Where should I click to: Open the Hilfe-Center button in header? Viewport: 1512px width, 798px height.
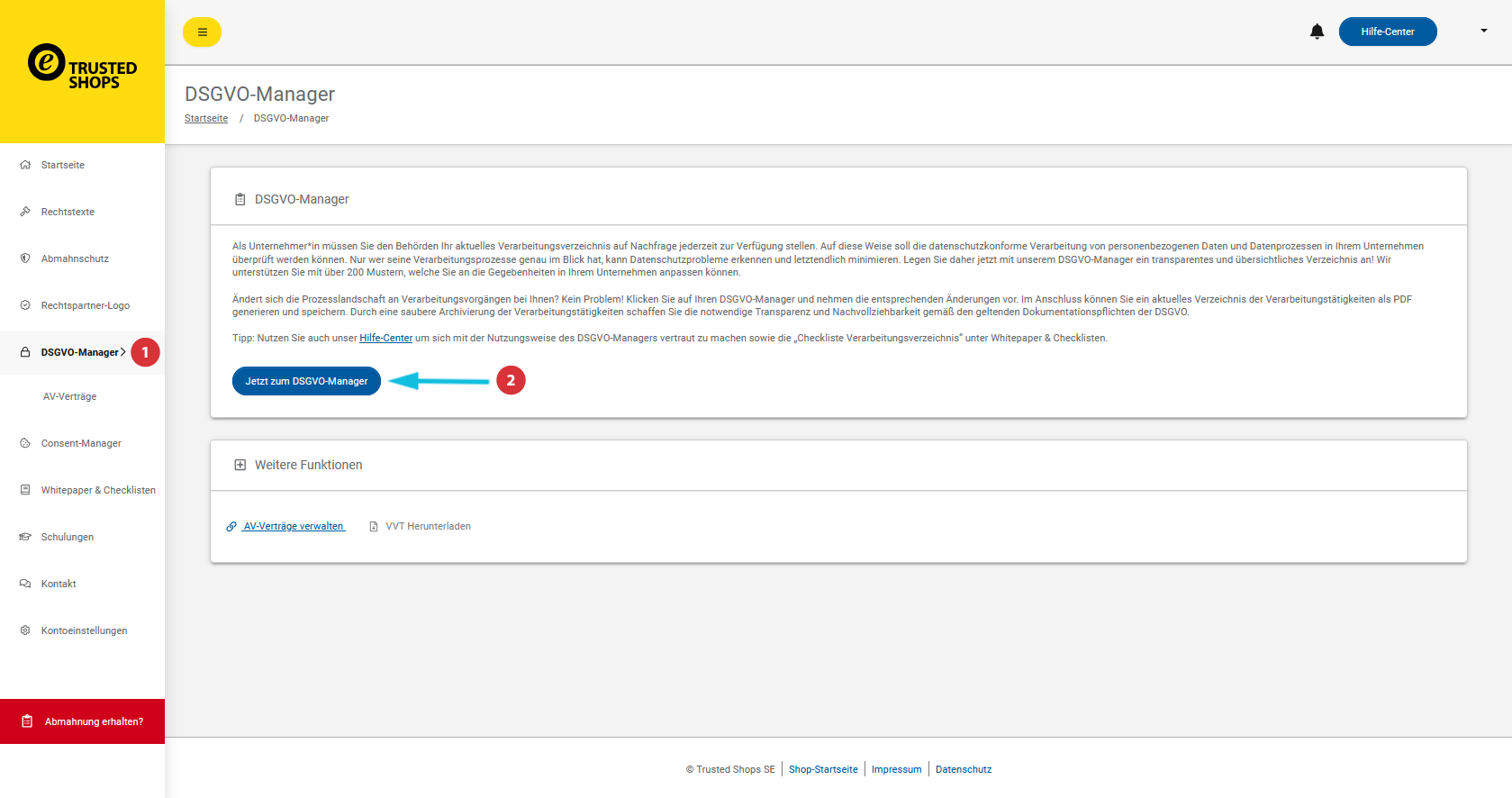(1387, 32)
